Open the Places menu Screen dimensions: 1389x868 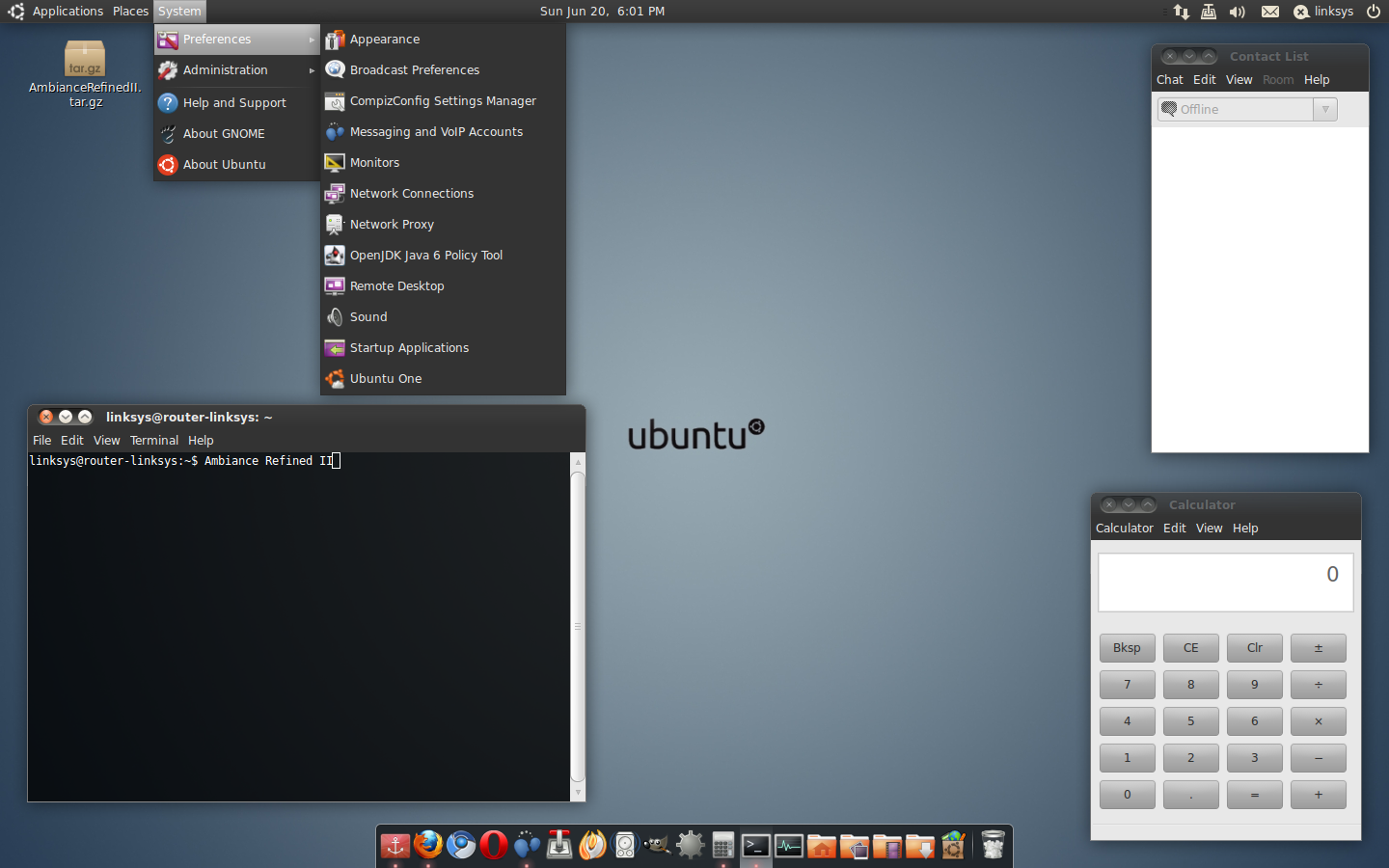pyautogui.click(x=130, y=12)
